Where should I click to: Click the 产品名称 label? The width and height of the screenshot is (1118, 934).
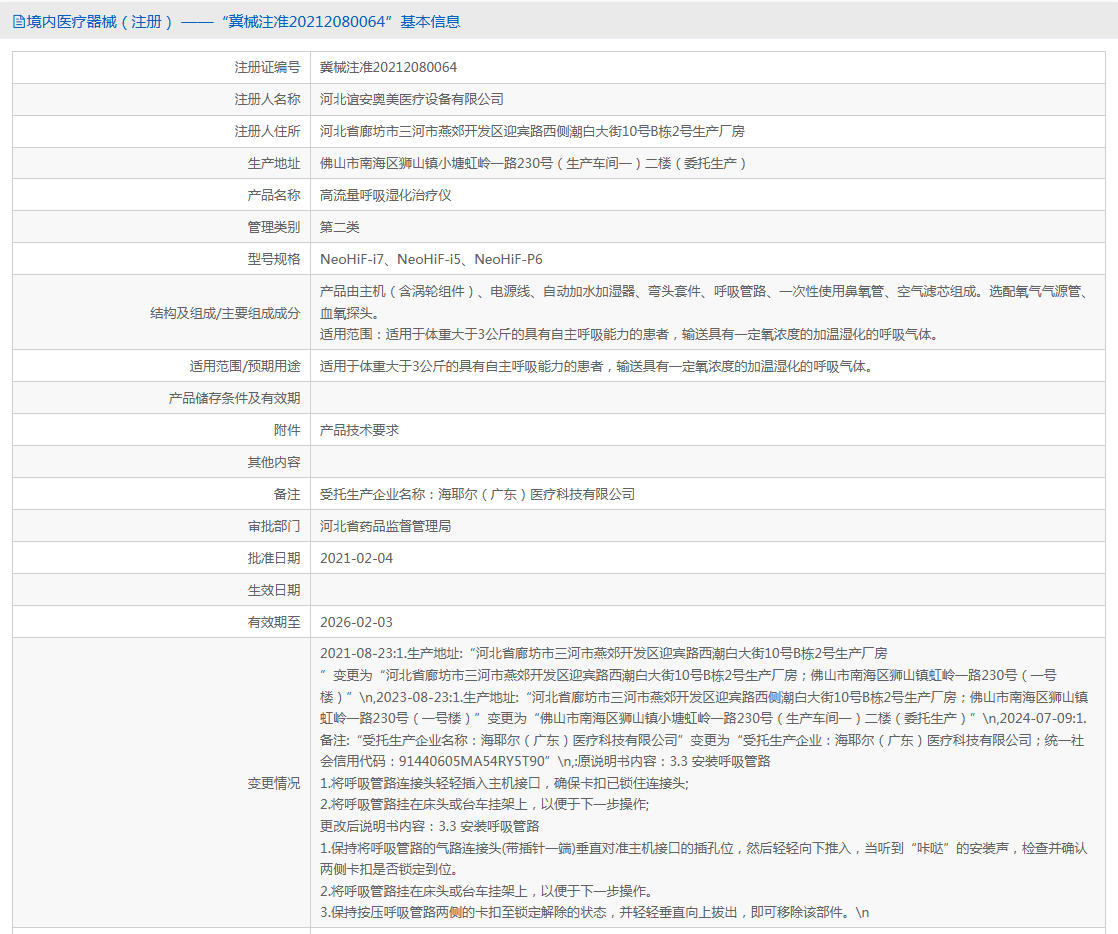[274, 195]
